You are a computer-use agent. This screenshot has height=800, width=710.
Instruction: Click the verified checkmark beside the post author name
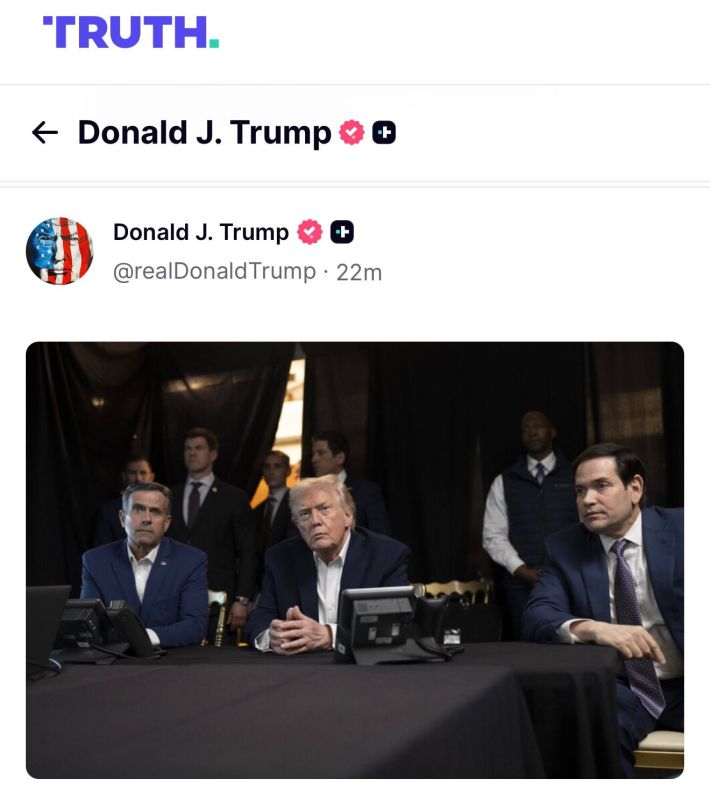pyautogui.click(x=309, y=233)
